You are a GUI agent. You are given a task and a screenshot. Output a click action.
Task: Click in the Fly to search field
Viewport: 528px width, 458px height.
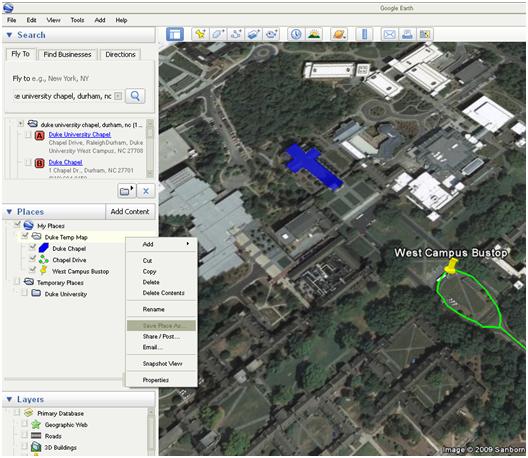(63, 96)
